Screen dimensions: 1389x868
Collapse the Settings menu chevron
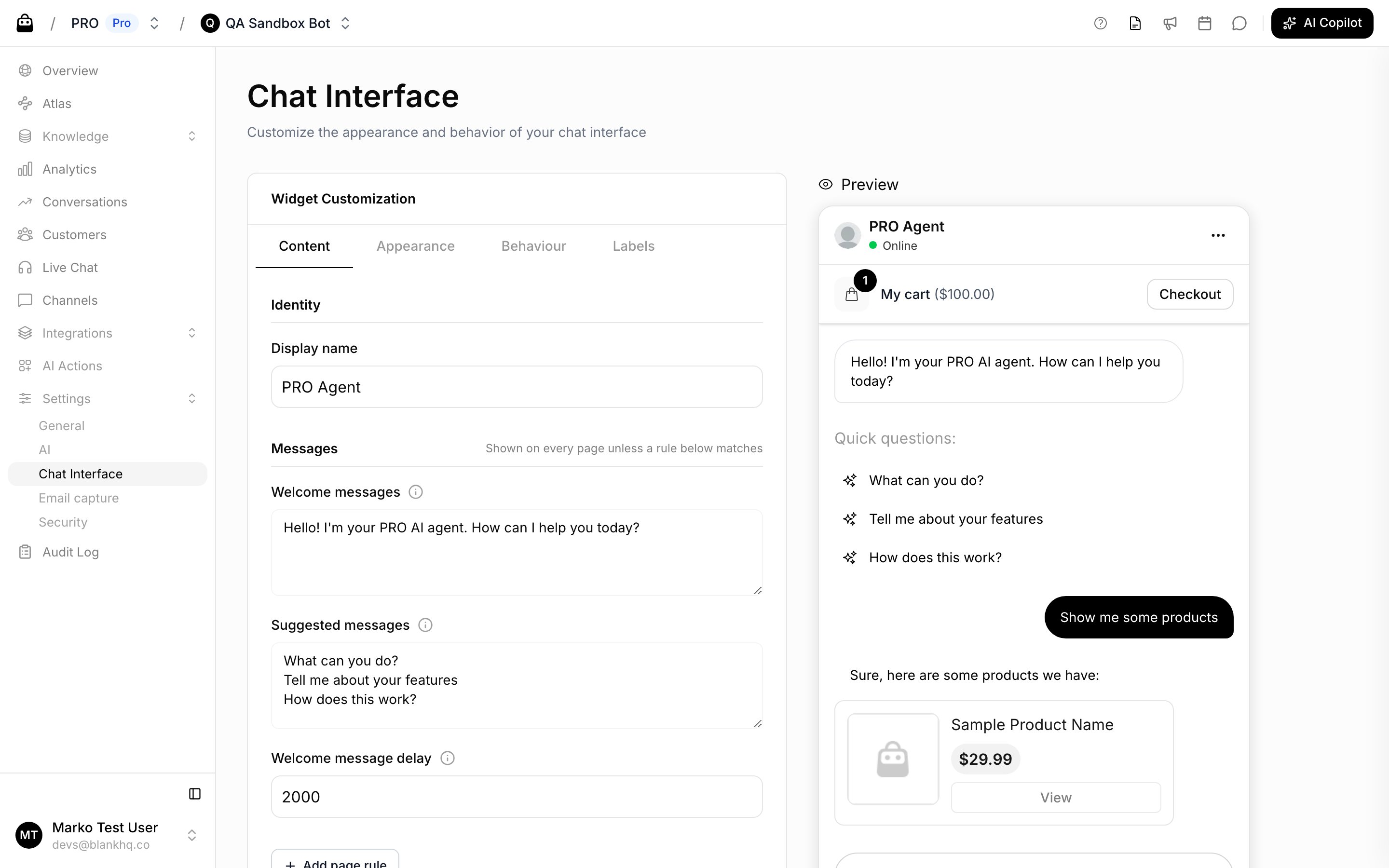point(191,398)
